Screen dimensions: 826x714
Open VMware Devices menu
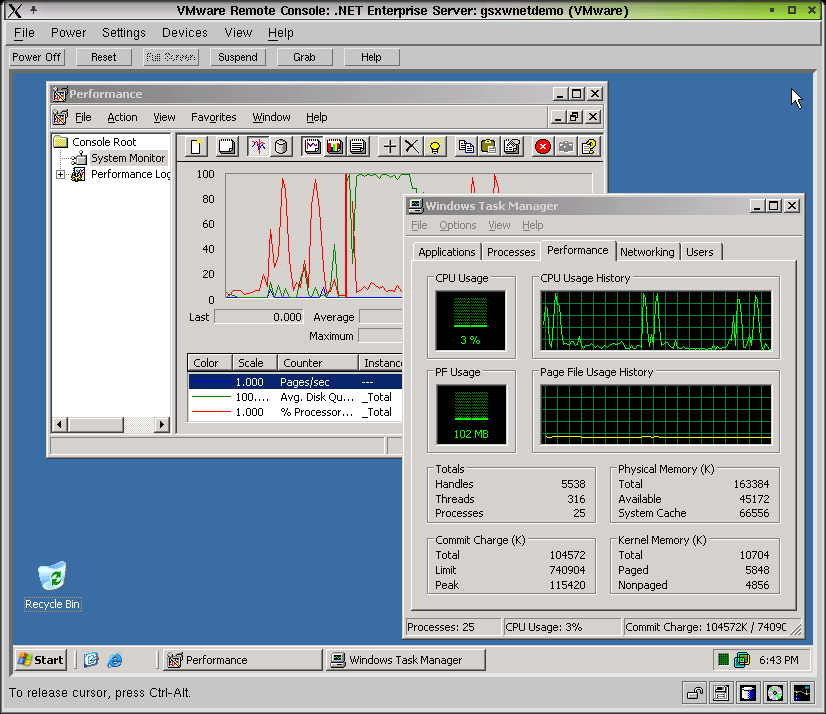pos(185,33)
